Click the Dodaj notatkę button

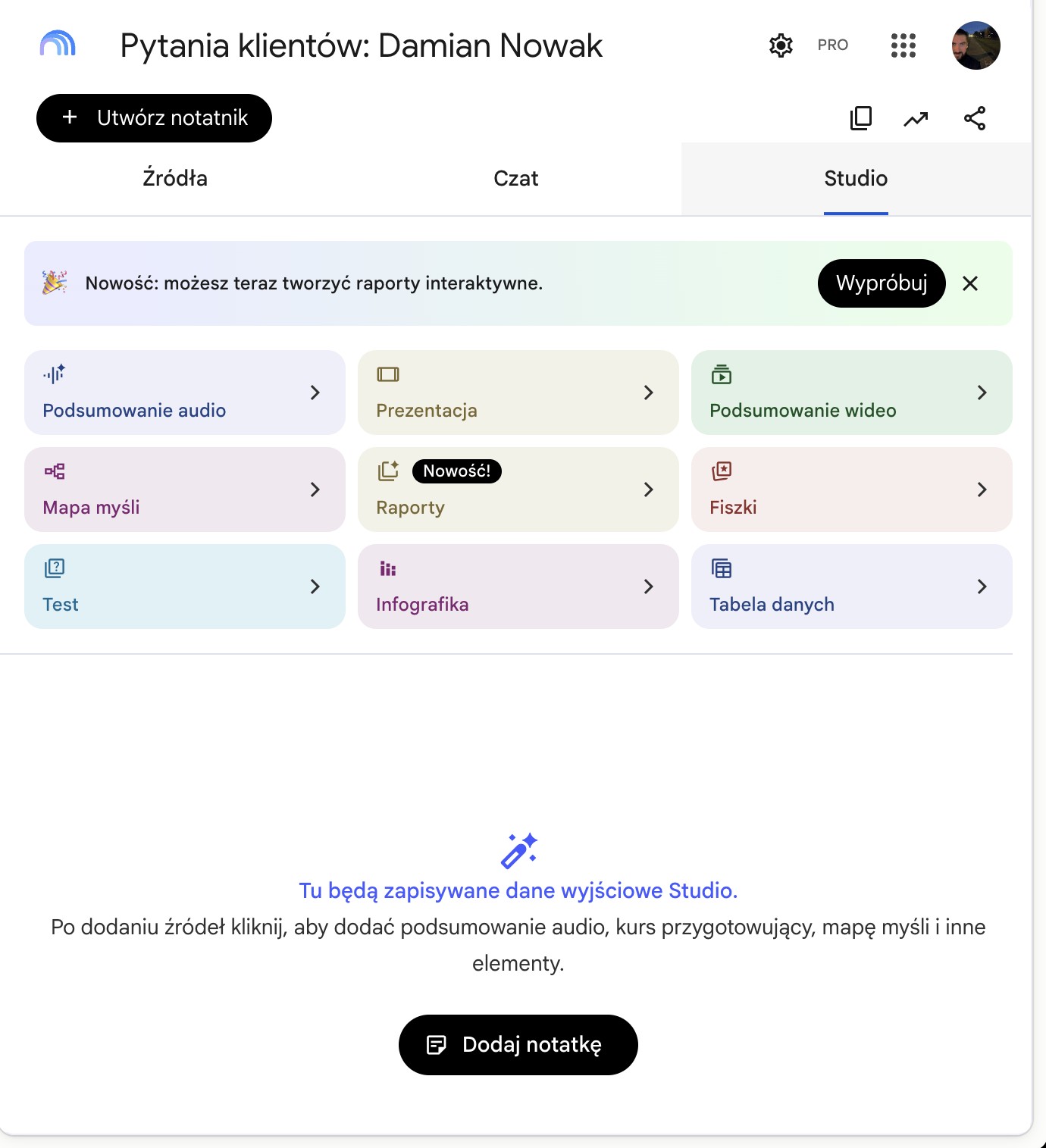[518, 1045]
